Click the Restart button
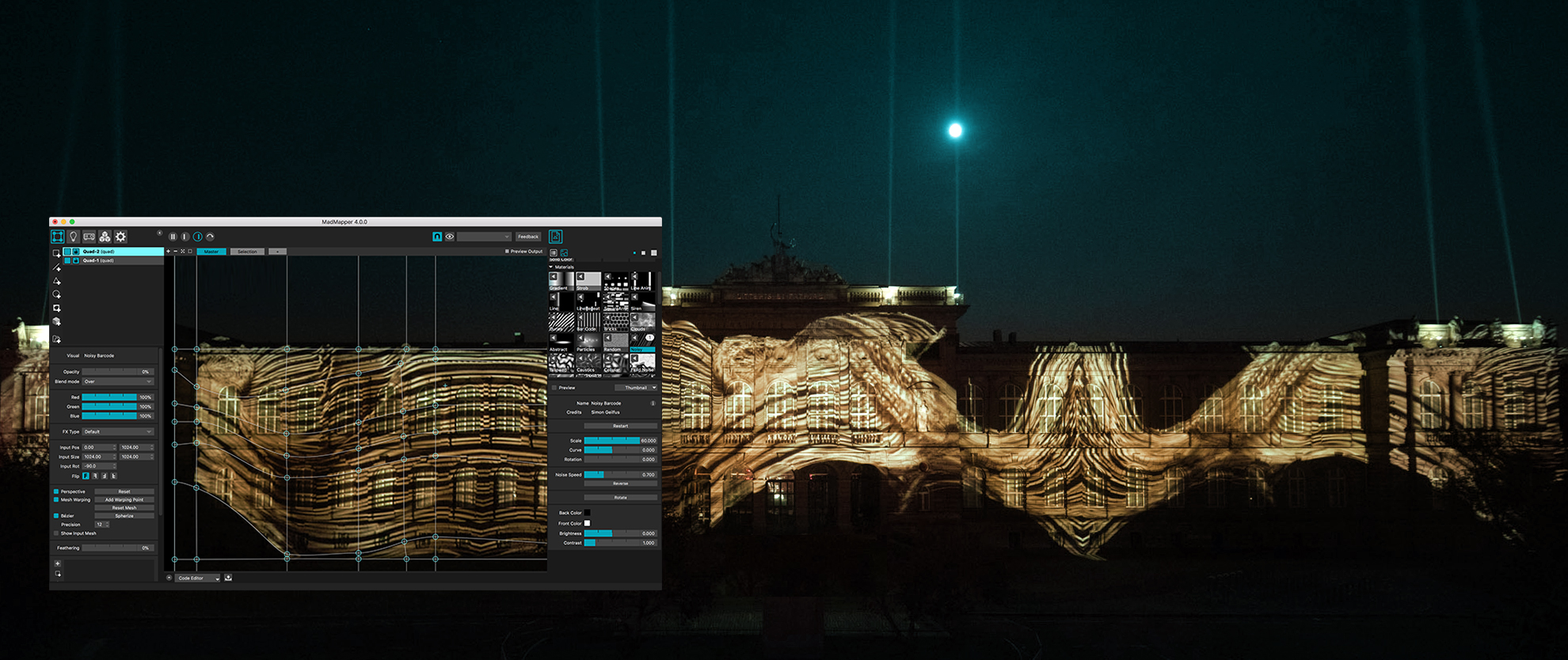Viewport: 1568px width, 660px height. 620,426
